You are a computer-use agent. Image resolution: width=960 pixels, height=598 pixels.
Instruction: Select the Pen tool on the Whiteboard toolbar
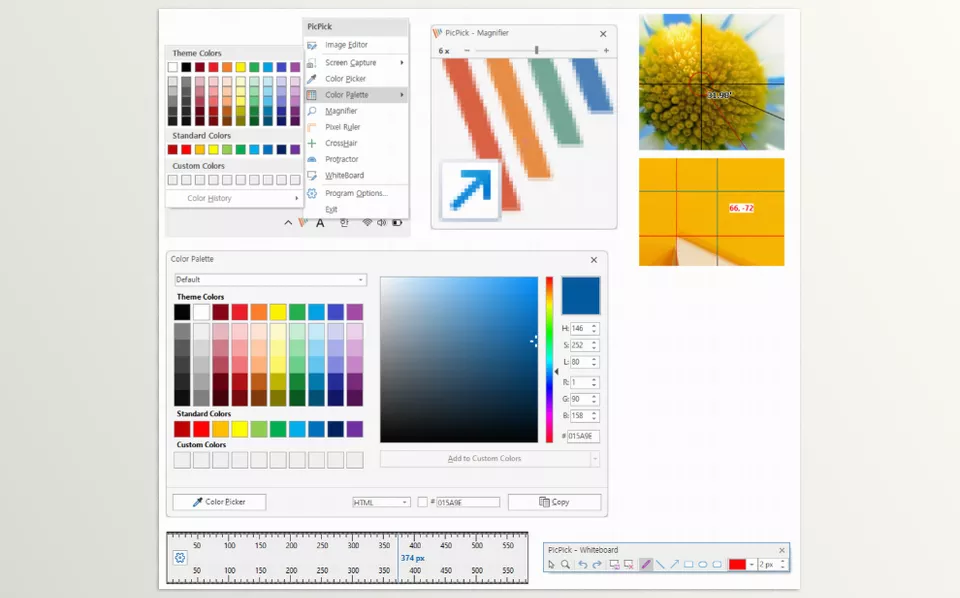click(645, 564)
